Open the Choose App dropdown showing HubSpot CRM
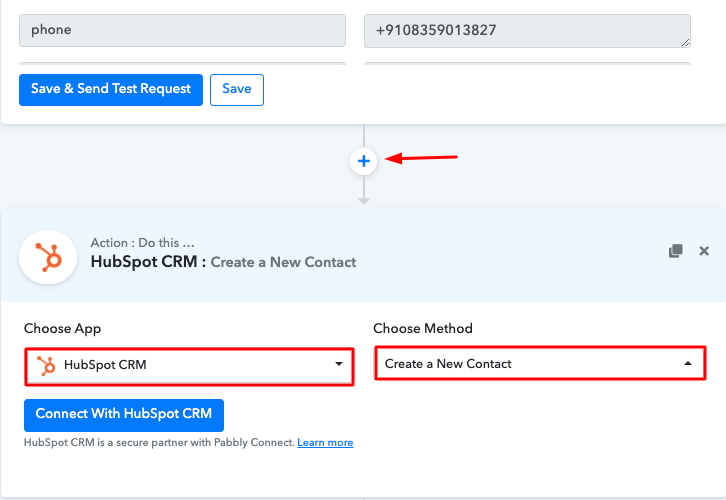The height and width of the screenshot is (500, 726). (x=189, y=365)
